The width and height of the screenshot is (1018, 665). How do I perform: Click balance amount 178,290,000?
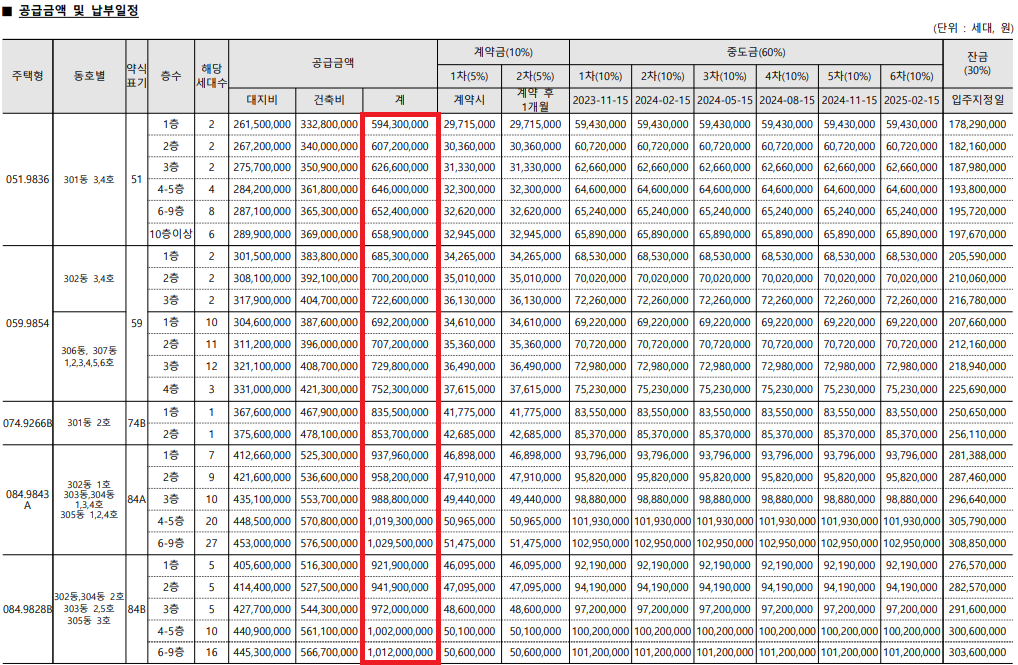[x=977, y=124]
